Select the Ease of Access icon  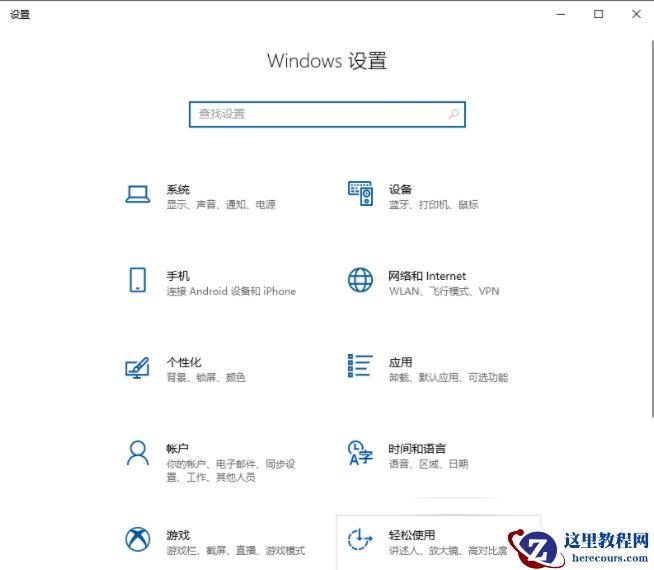pyautogui.click(x=360, y=539)
